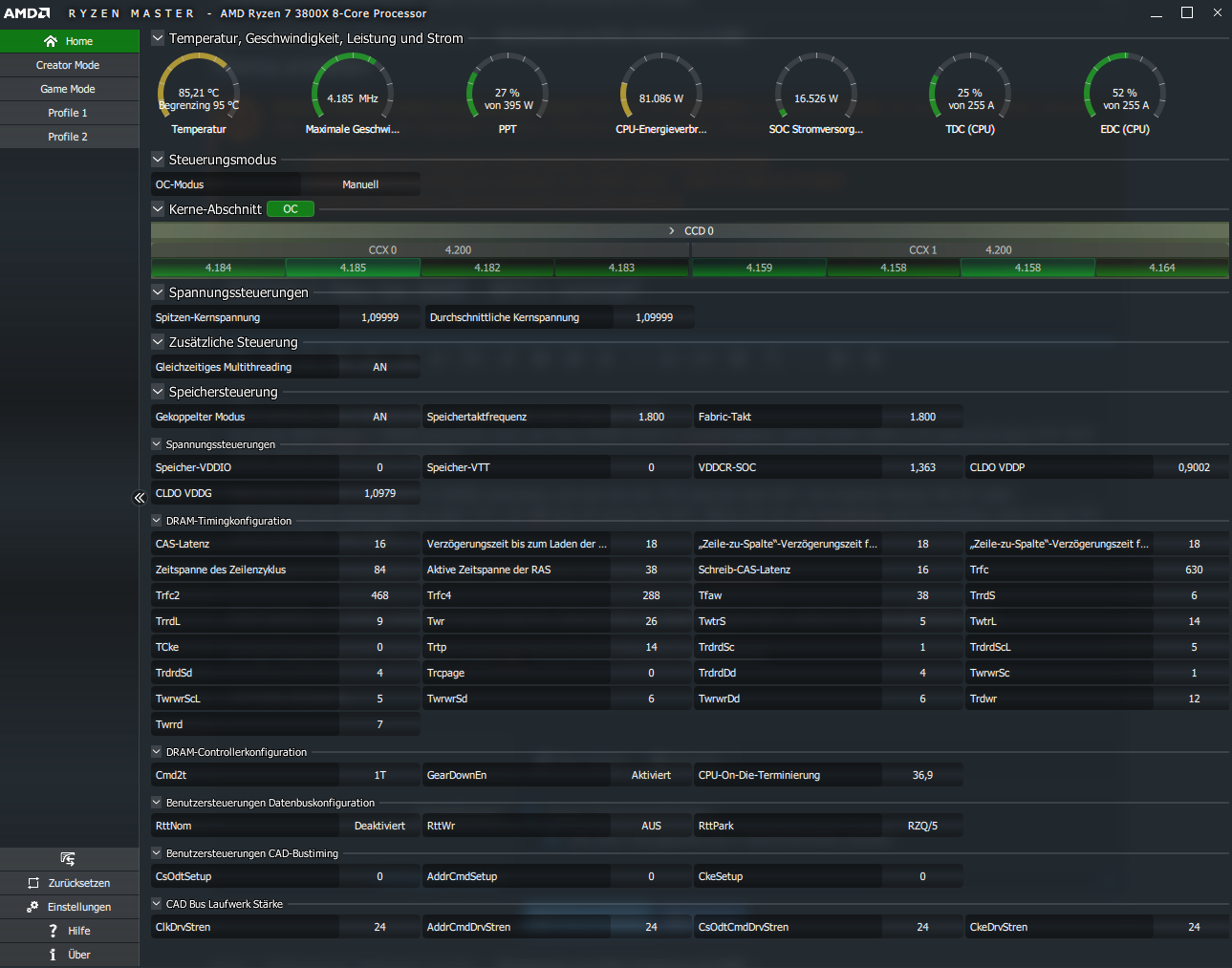Click the CCX 0 4.200 header
1232x968 pixels.
coord(421,249)
